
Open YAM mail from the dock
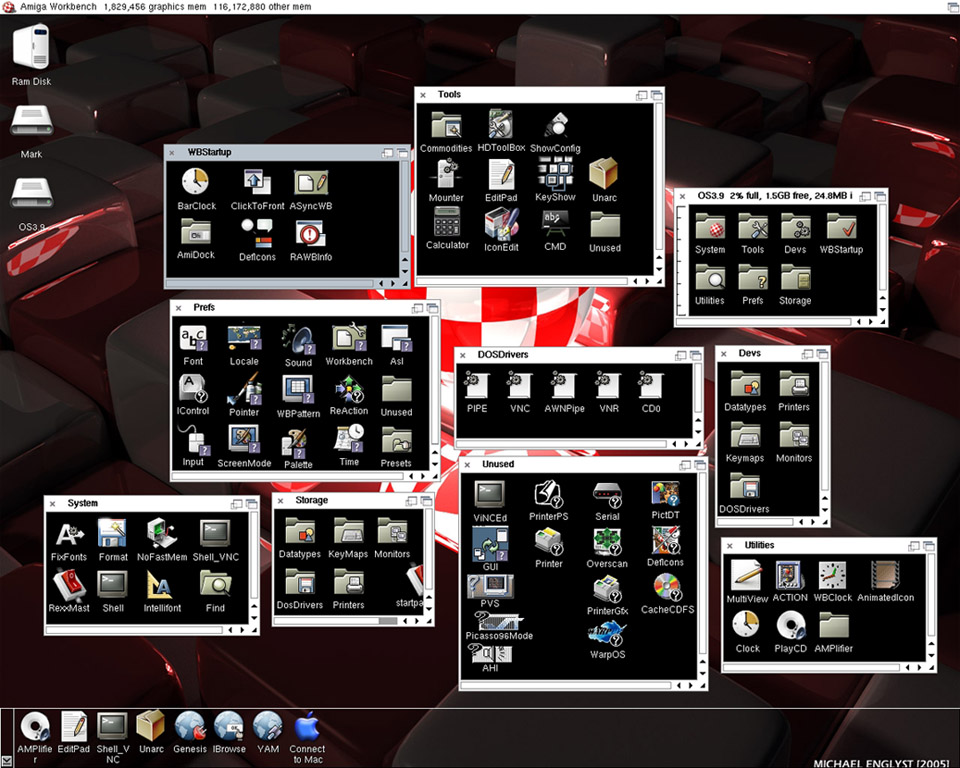(x=268, y=727)
